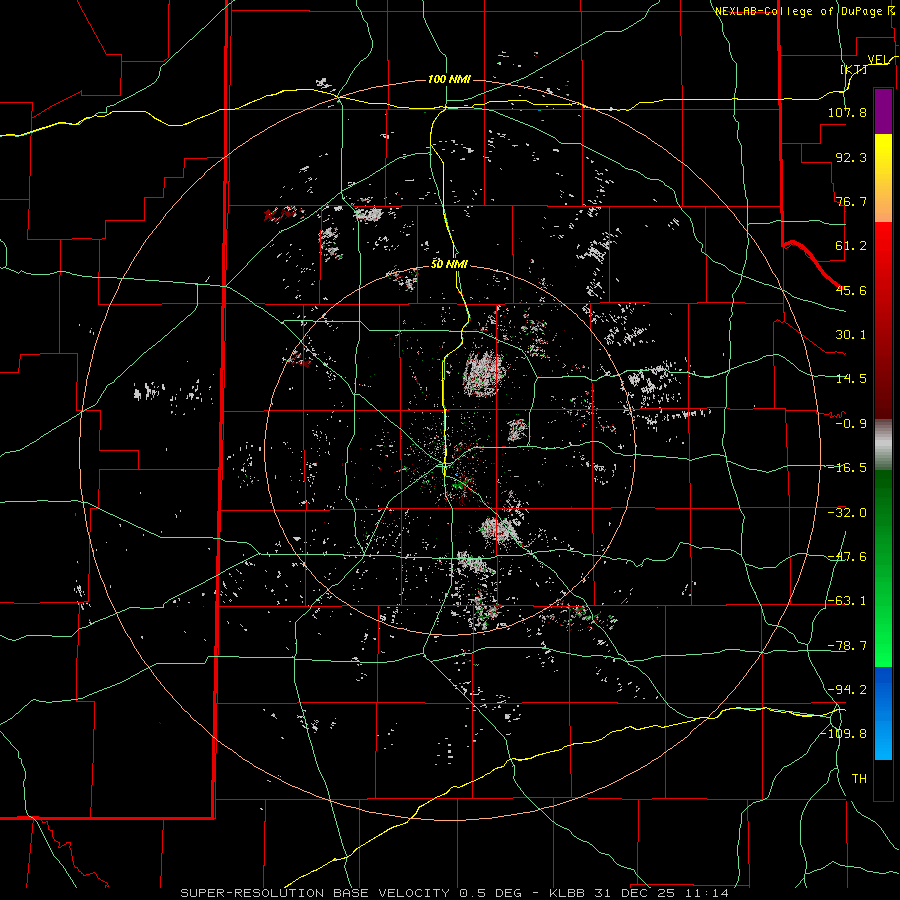Click the "TH" legend label
Viewport: 900px width, 900px height.
click(859, 779)
